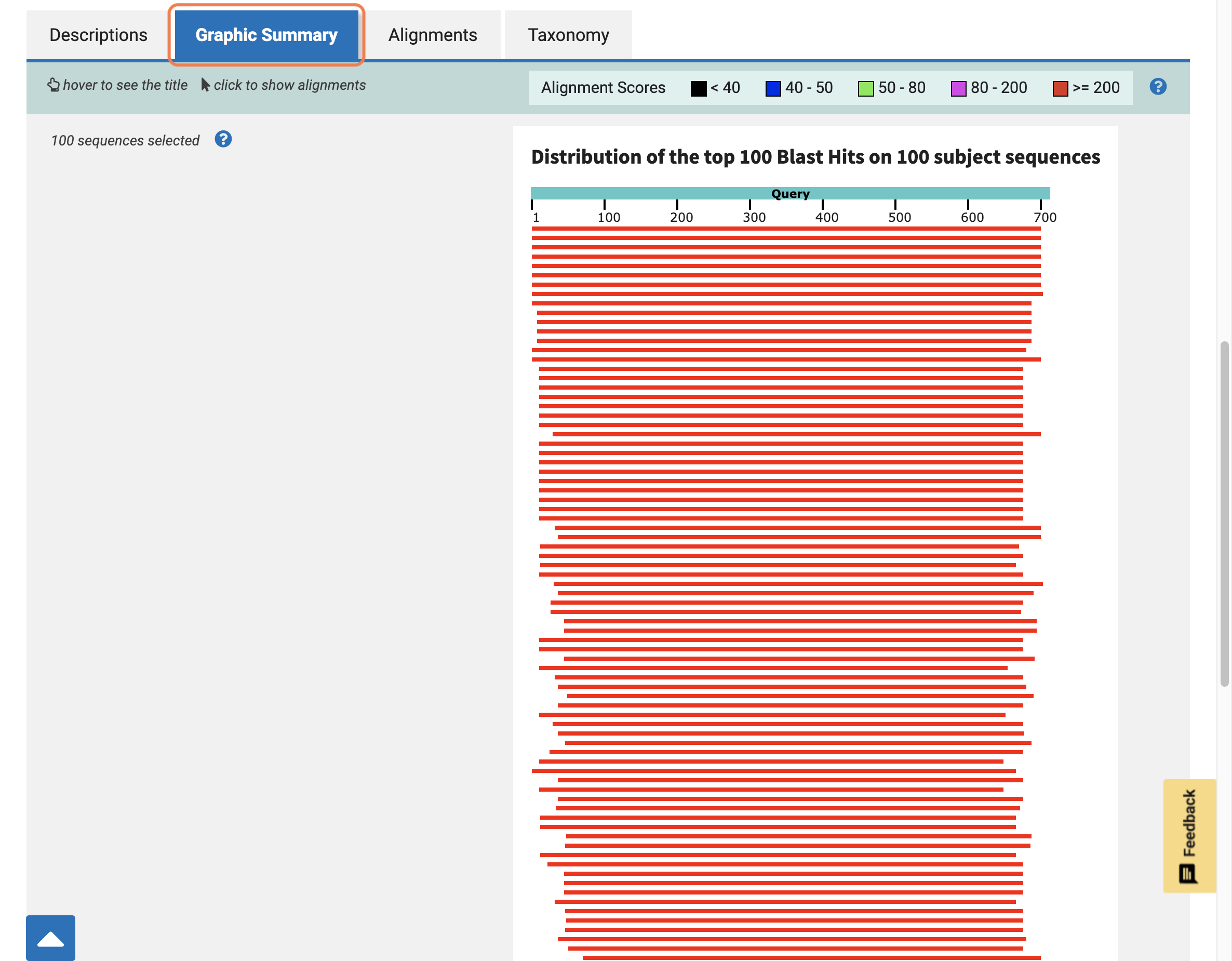Click the black < 40 score swatch
Viewport: 1232px width, 961px height.
(x=699, y=89)
